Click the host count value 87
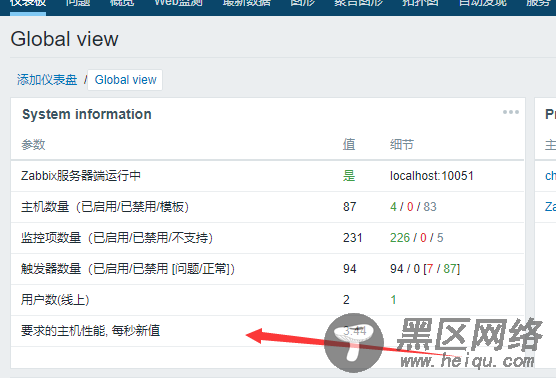This screenshot has height=378, width=556. point(350,207)
